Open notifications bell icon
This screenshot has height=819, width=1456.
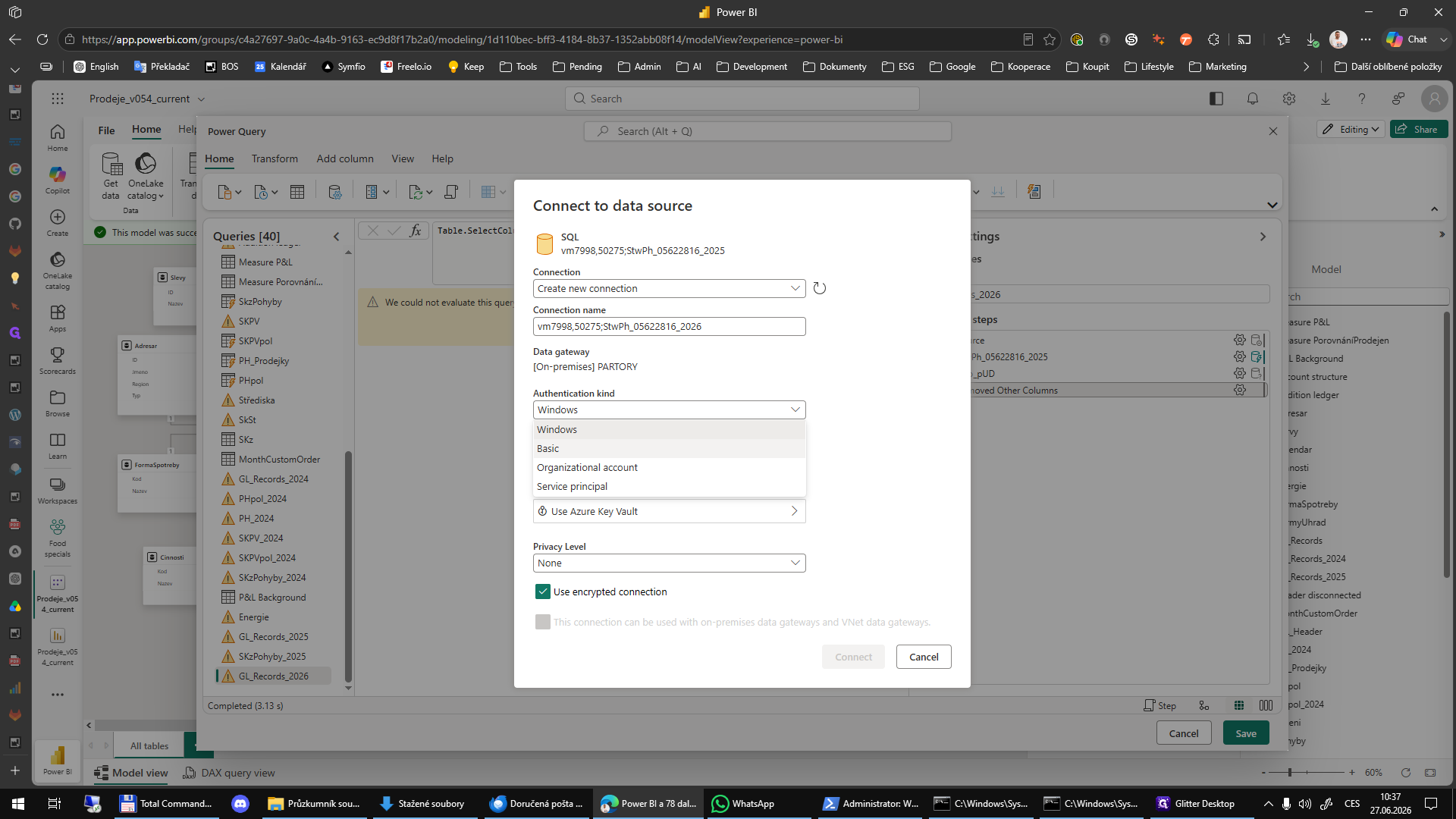point(1253,99)
